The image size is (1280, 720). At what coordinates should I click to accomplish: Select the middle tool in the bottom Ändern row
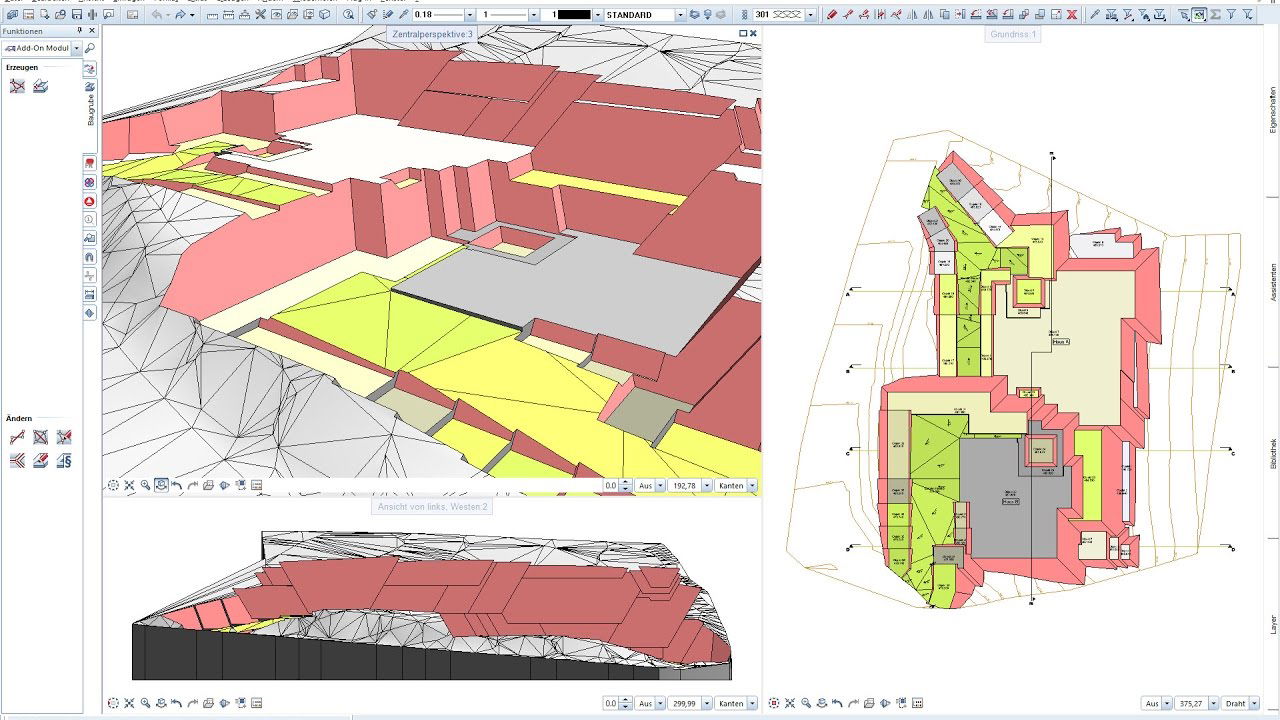[40, 461]
